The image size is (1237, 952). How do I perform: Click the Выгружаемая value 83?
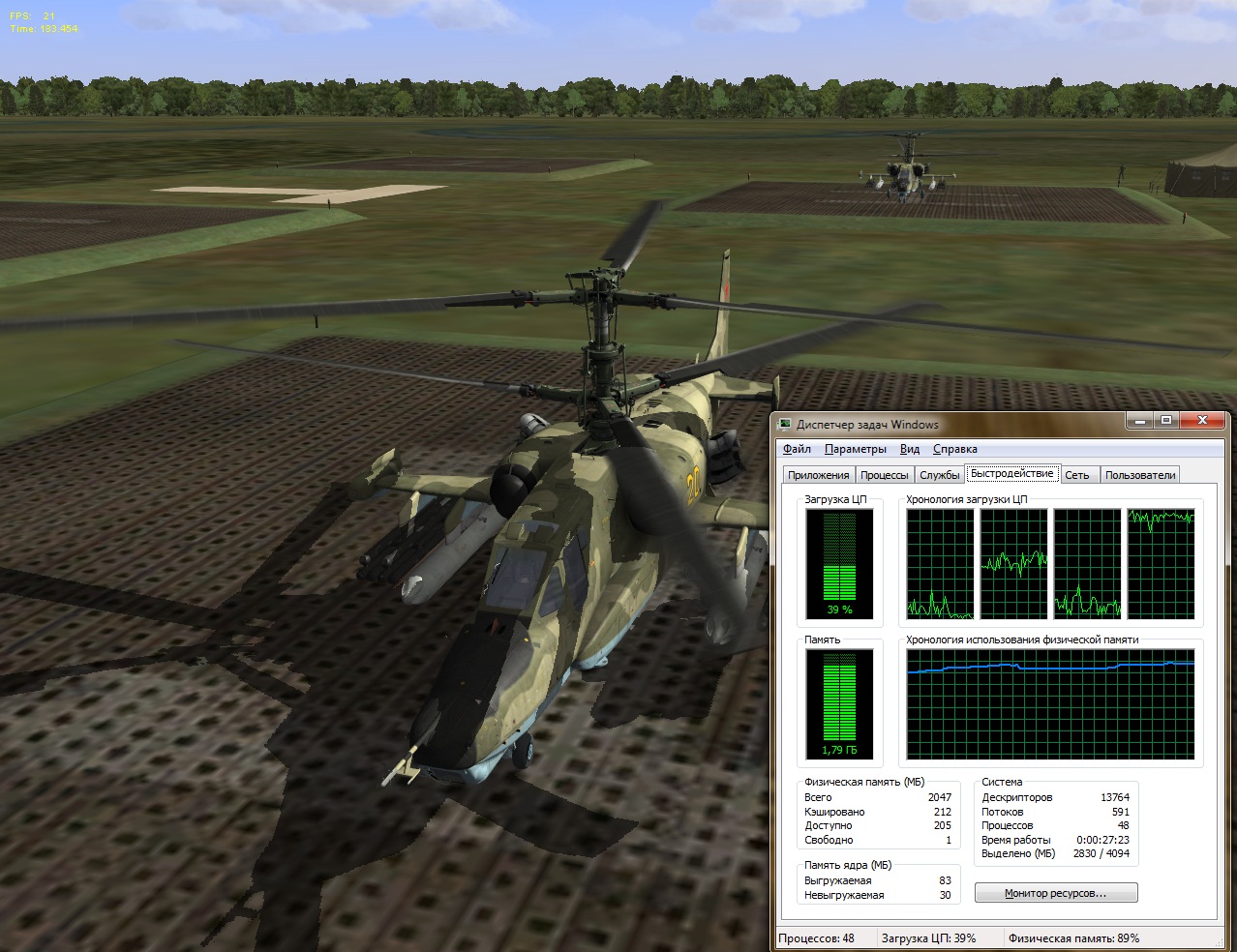tap(945, 880)
